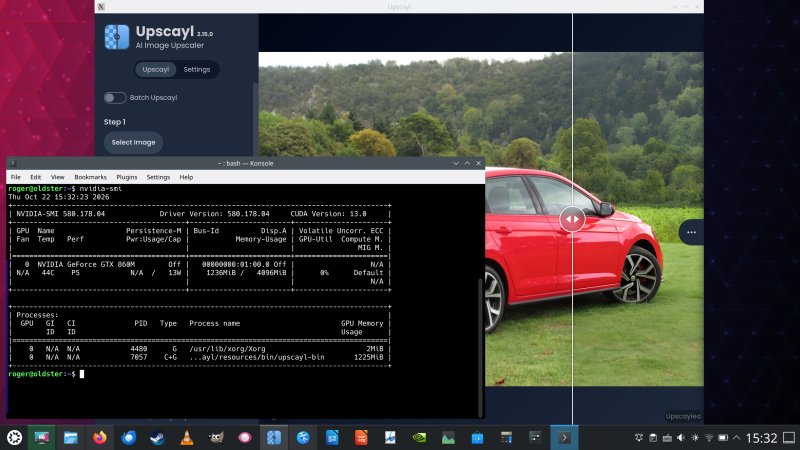This screenshot has width=800, height=450.
Task: Open notifications bell in system tray
Action: click(x=639, y=438)
